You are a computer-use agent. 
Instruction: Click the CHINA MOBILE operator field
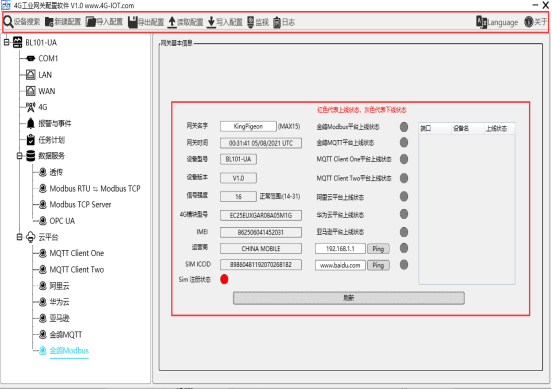click(x=261, y=249)
